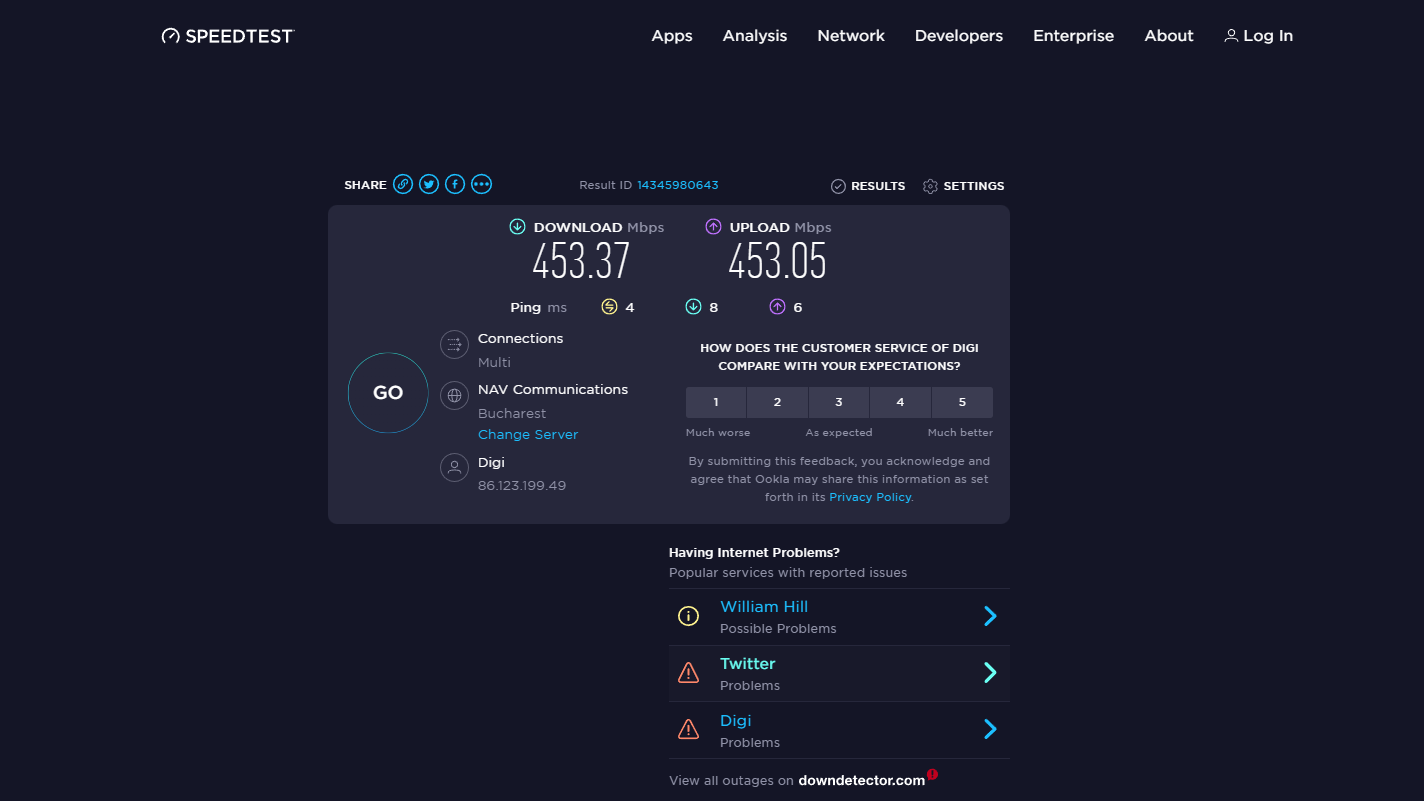Click the William Hill info circle icon
Screen dimensions: 1424x801
(x=689, y=616)
